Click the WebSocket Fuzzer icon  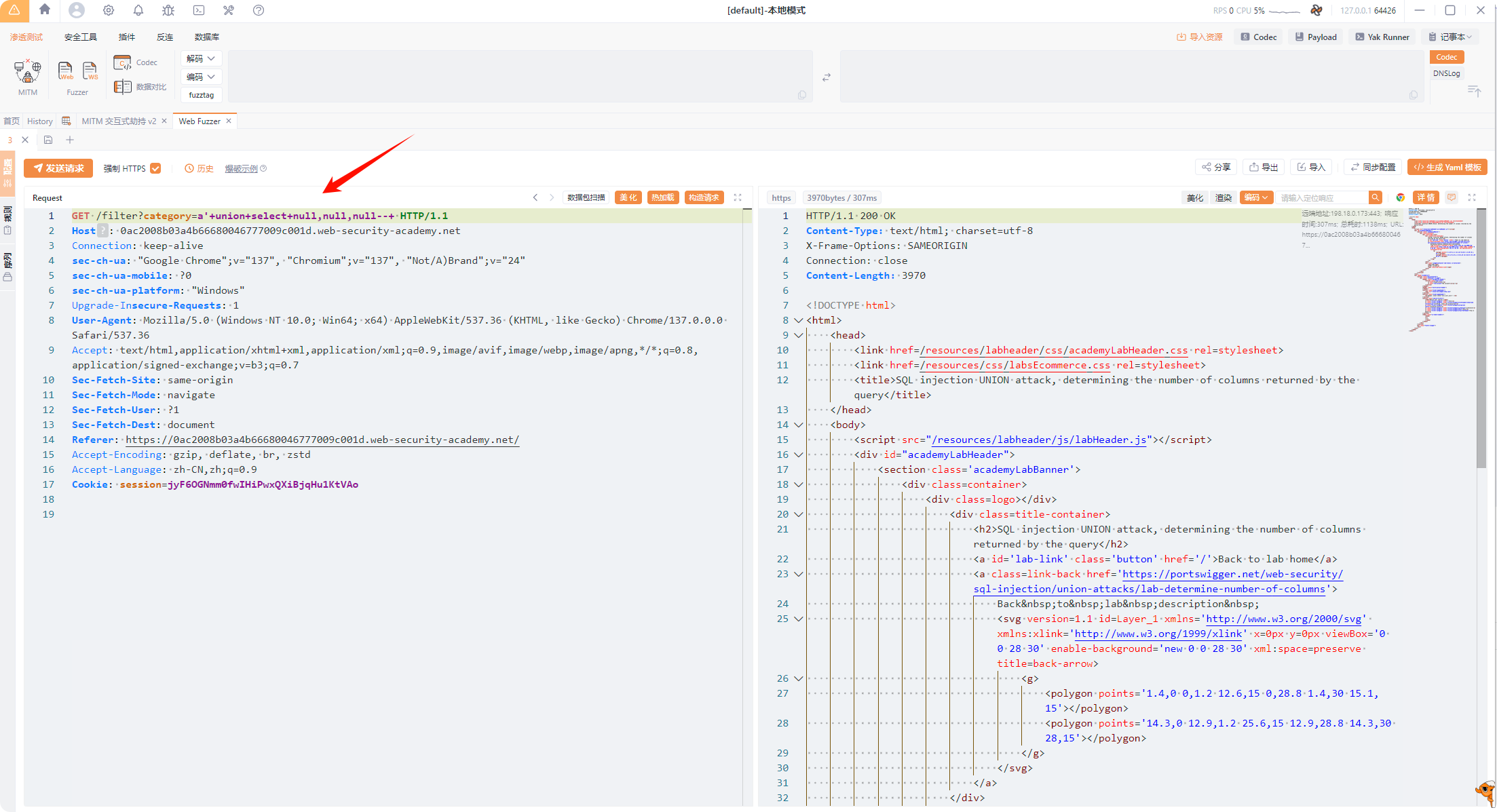point(90,71)
